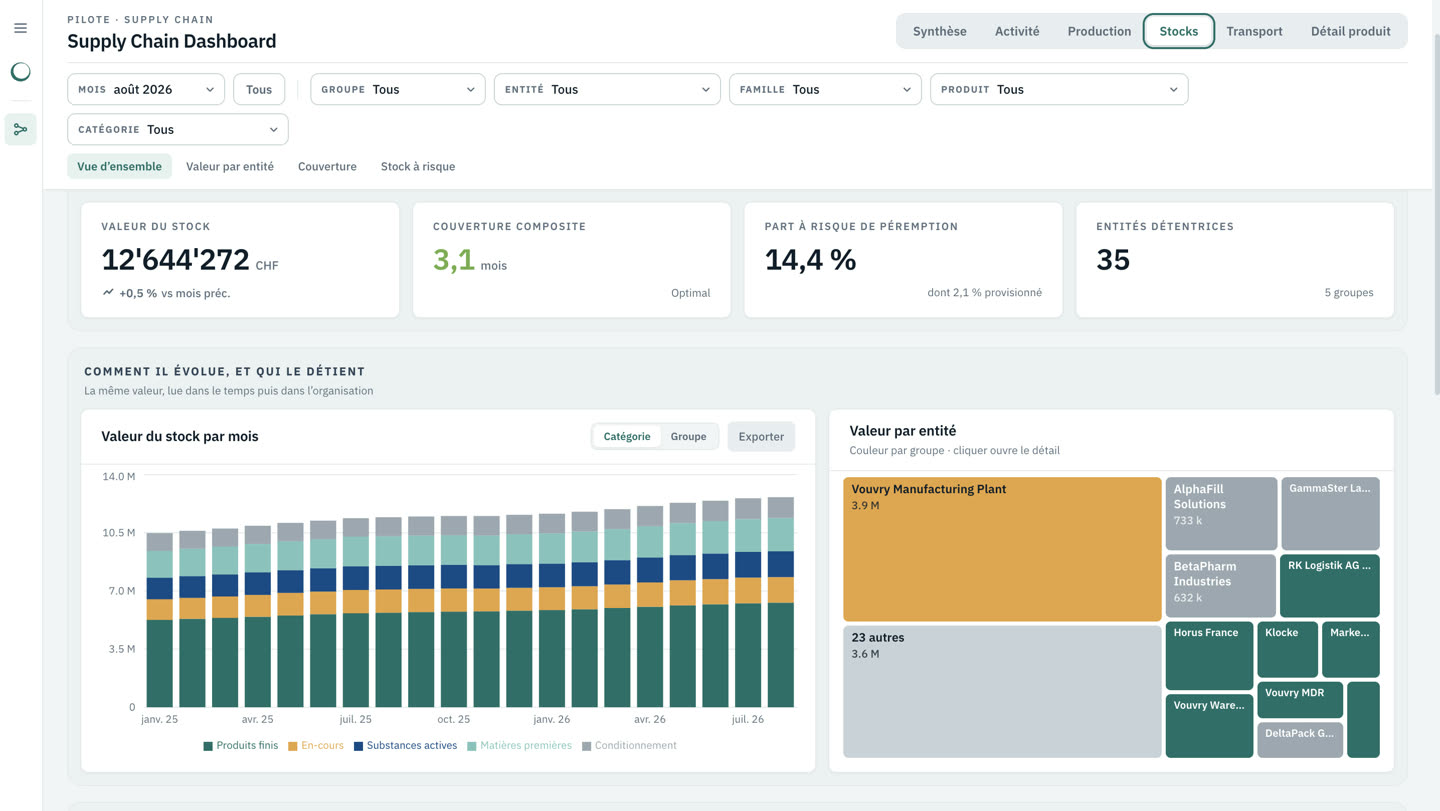Viewport: 1440px width, 811px height.
Task: Click the Exporter button
Action: tap(761, 436)
